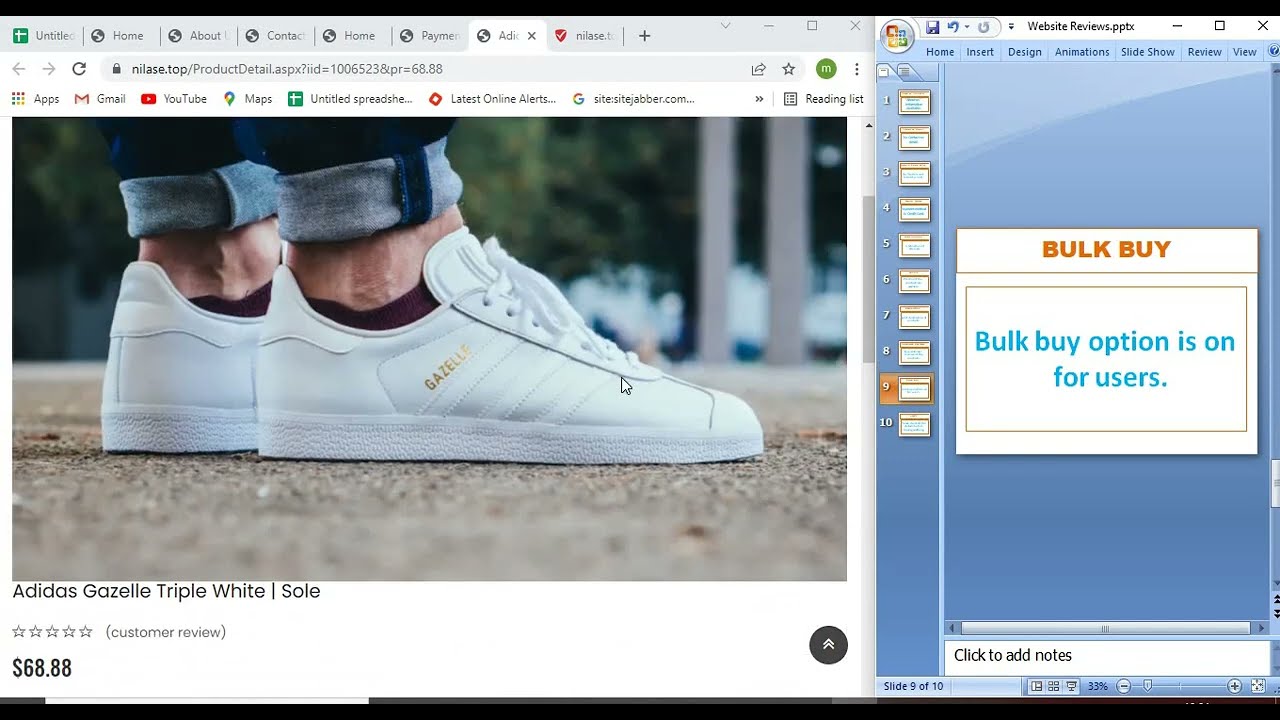The width and height of the screenshot is (1280, 720).
Task: Undo the last action in PowerPoint
Action: 952,27
